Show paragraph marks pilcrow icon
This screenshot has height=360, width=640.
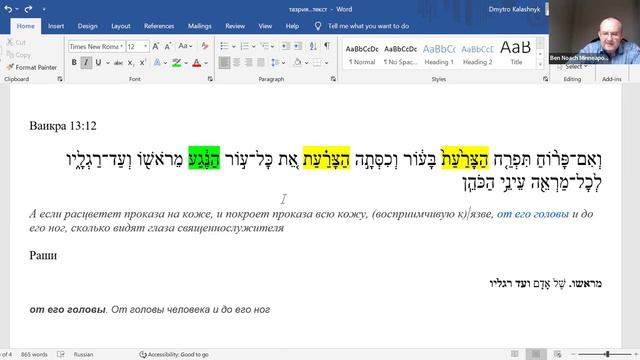tap(327, 46)
